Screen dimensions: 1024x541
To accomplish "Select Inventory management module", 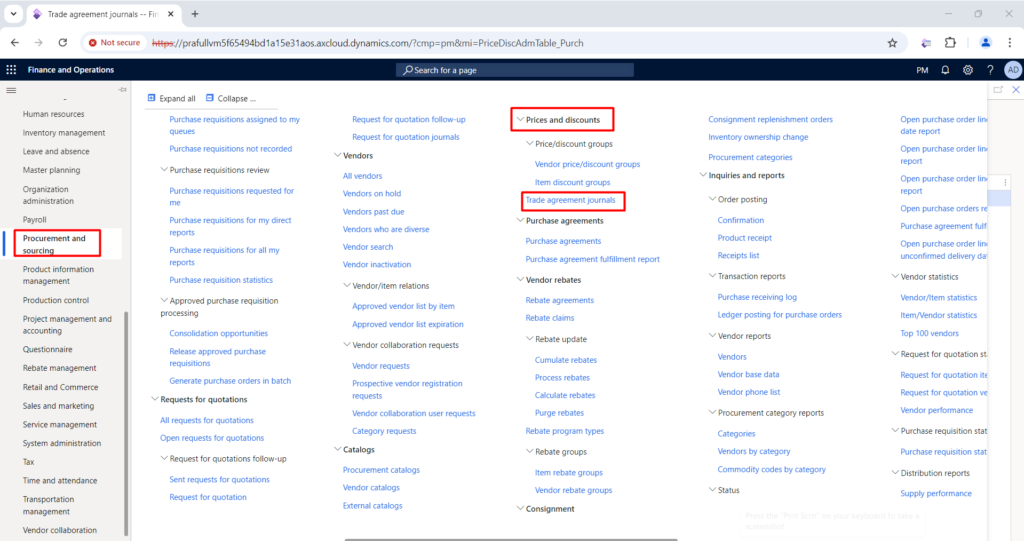I will 63,133.
